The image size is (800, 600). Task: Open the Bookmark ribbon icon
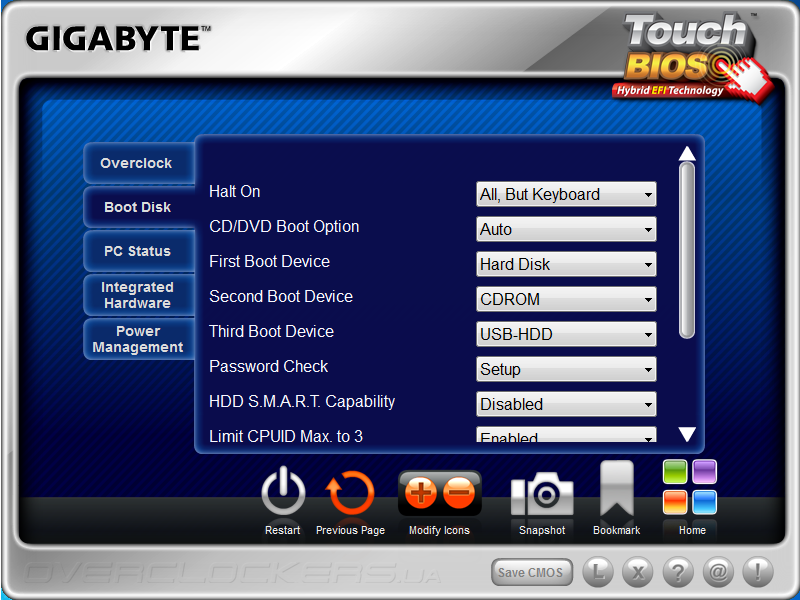coord(616,489)
